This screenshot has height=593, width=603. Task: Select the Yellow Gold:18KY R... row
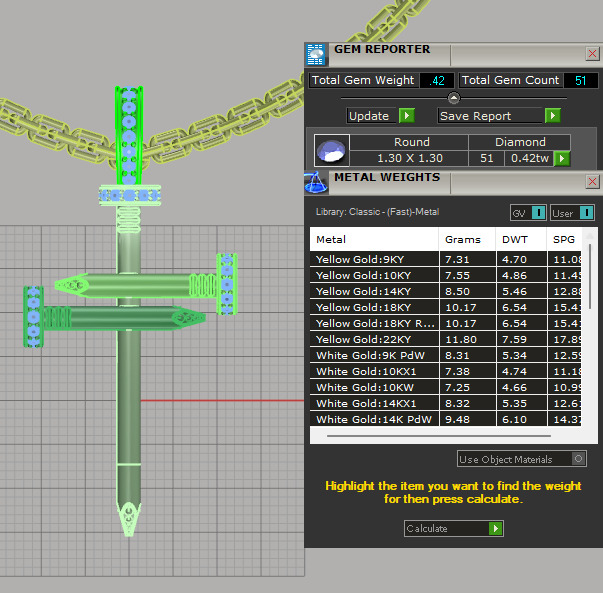445,323
